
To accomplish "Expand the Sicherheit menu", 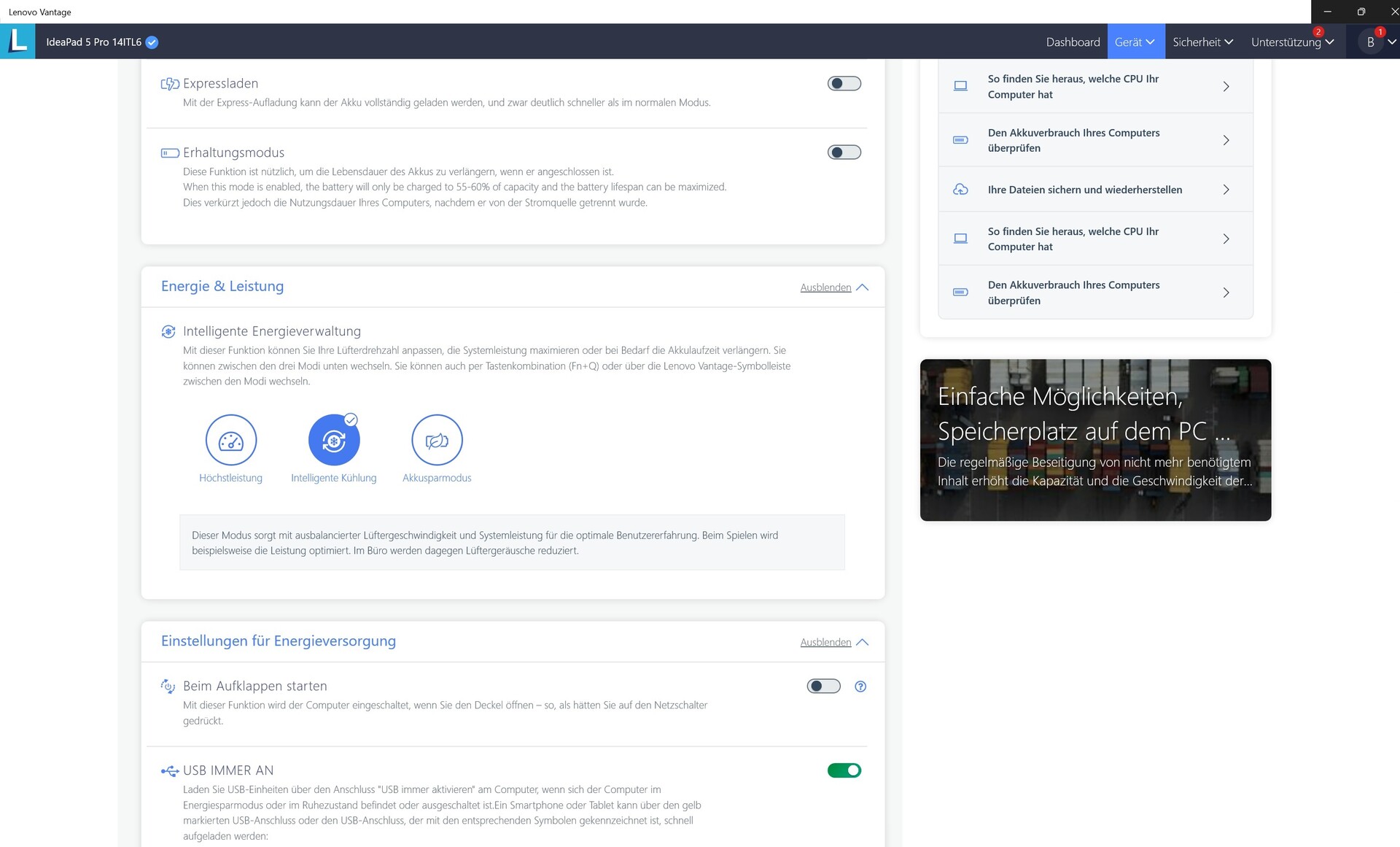I will [1202, 42].
